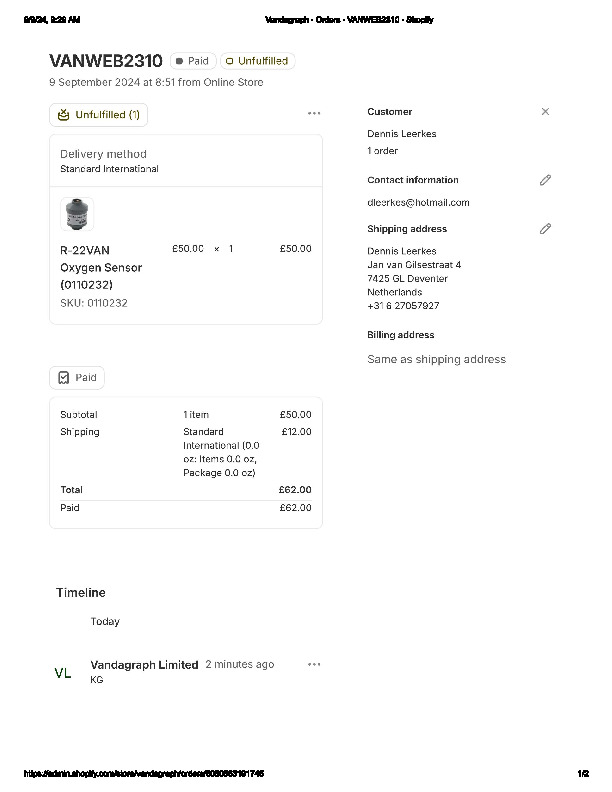This screenshot has height=792, width=612.
Task: Click the Unfulfilled status badge in header
Action: (257, 61)
